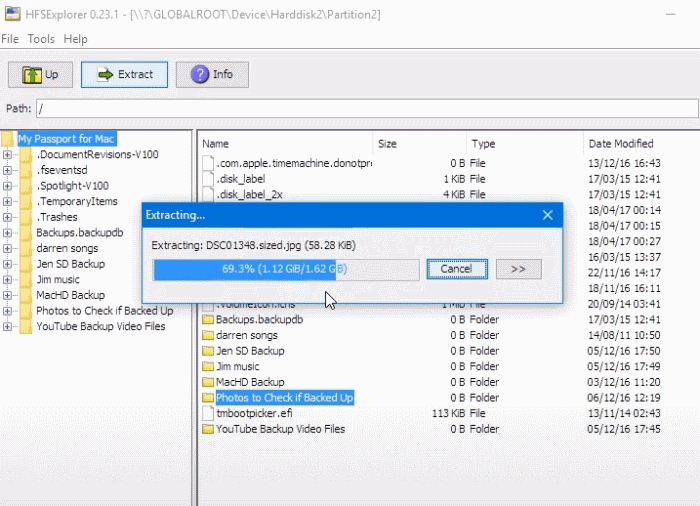700x506 pixels.
Task: Expand extraction details with the >> button
Action: pyautogui.click(x=519, y=269)
